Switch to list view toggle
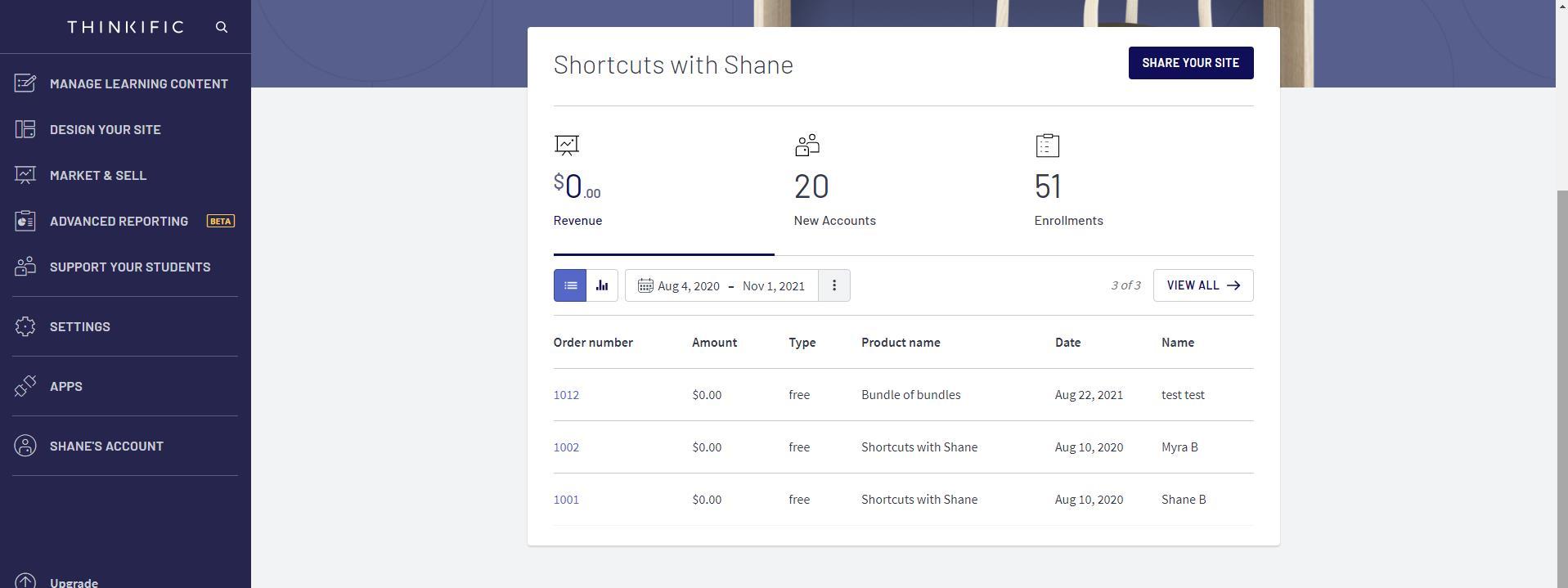 point(570,285)
